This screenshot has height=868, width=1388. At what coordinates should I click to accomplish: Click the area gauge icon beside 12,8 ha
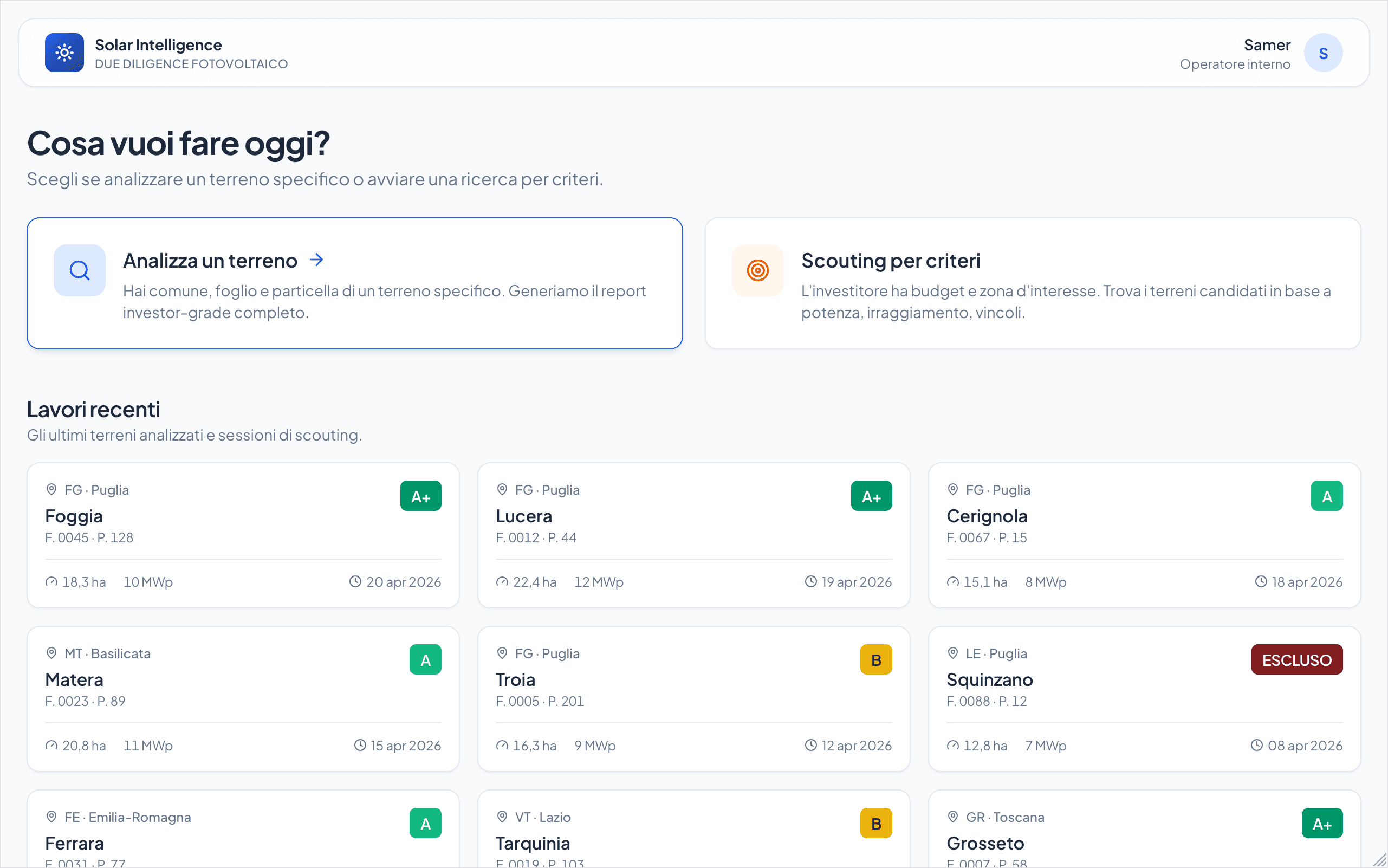tap(952, 746)
